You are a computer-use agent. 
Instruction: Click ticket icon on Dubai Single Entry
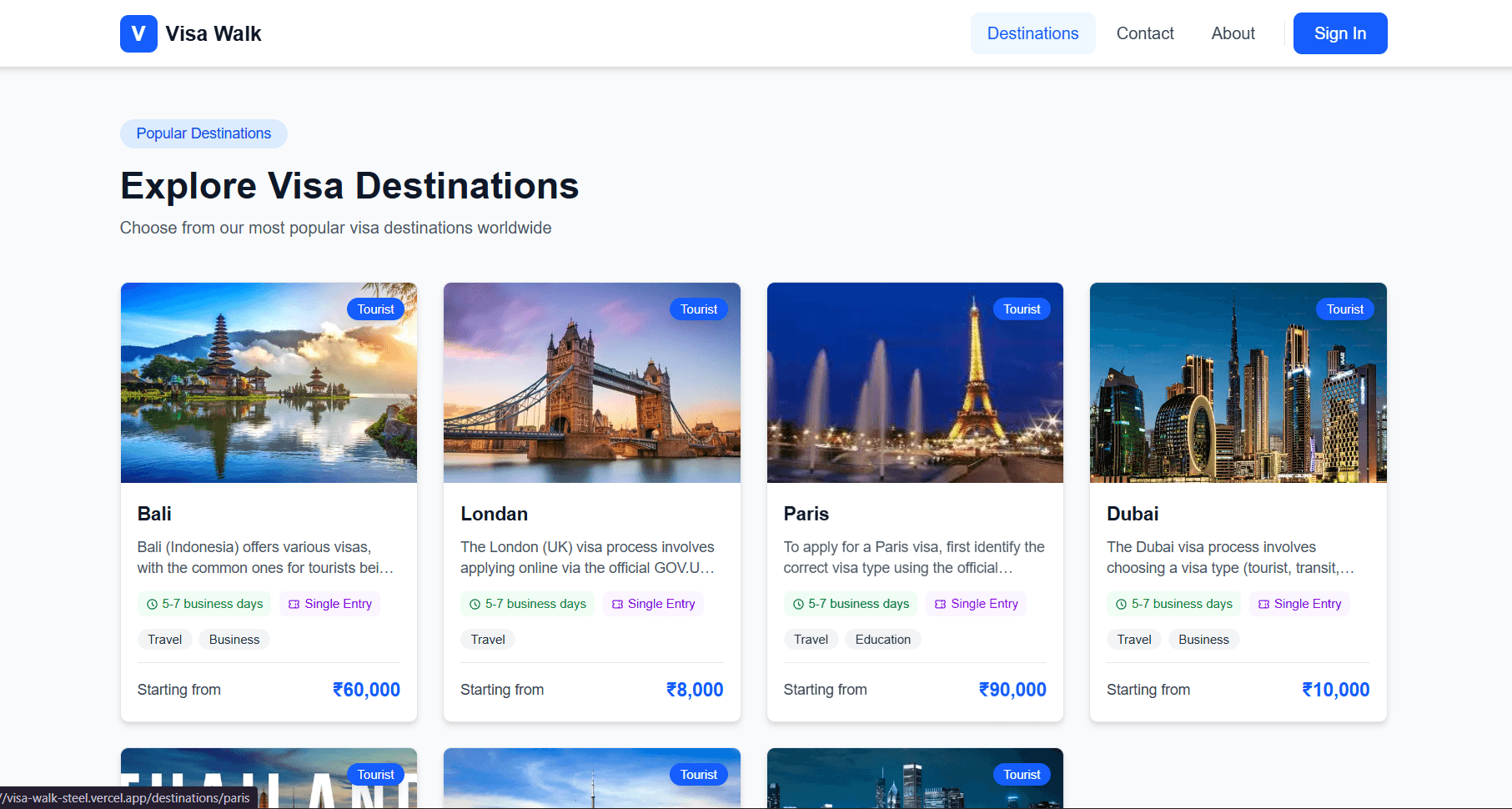pos(1263,605)
